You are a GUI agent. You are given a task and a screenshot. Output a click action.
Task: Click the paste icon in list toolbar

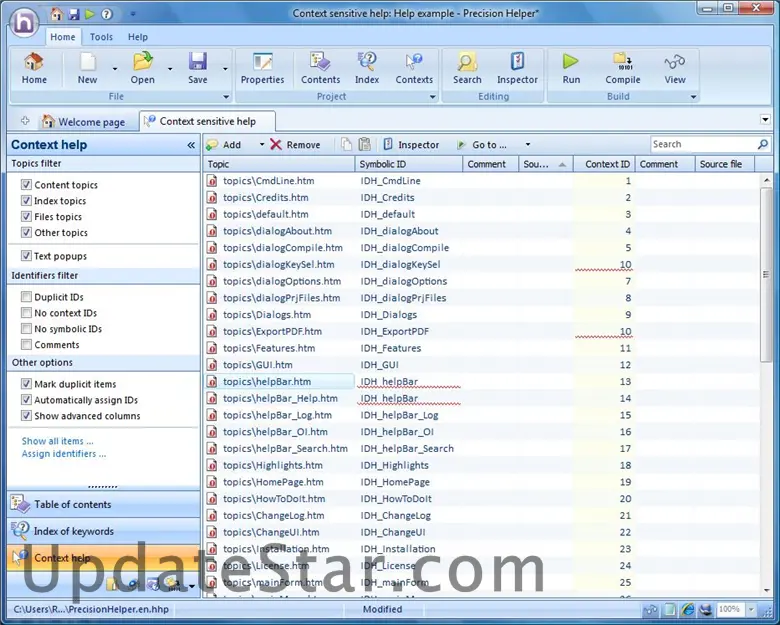click(x=365, y=144)
